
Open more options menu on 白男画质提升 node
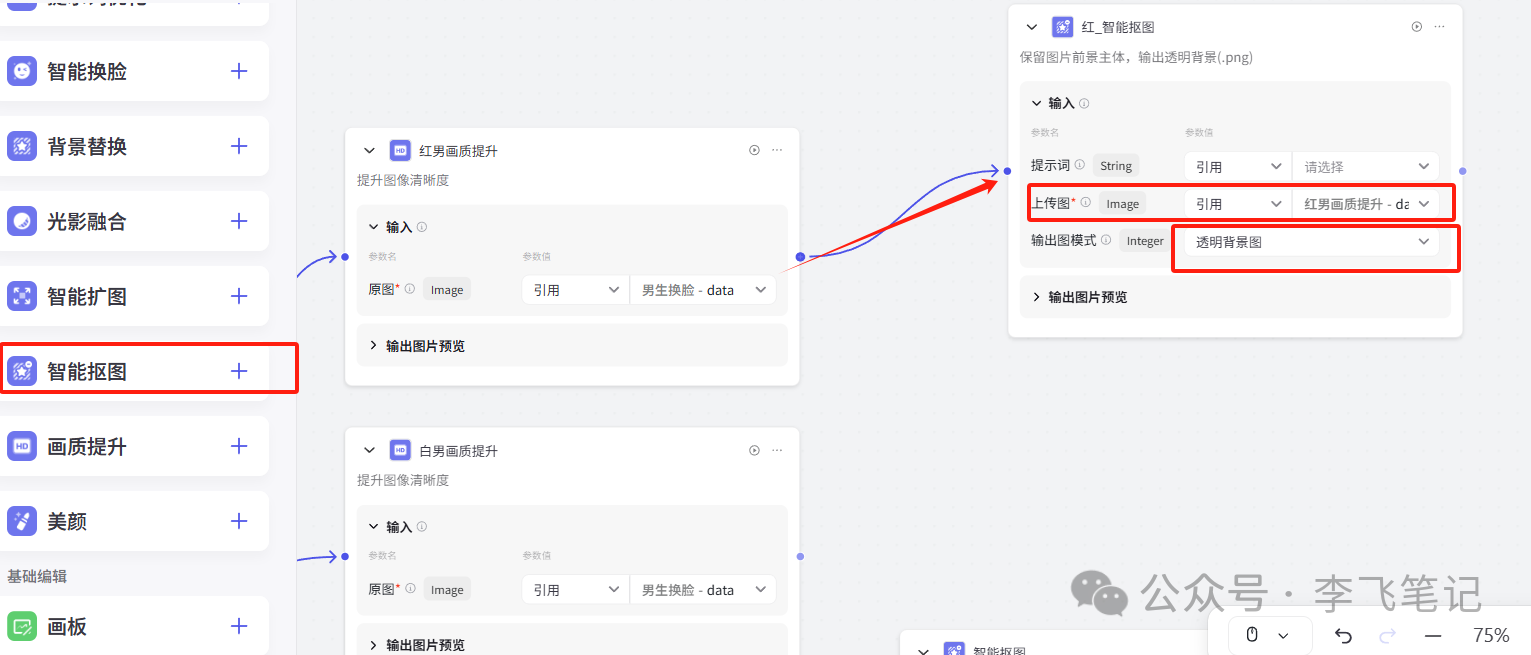777,450
